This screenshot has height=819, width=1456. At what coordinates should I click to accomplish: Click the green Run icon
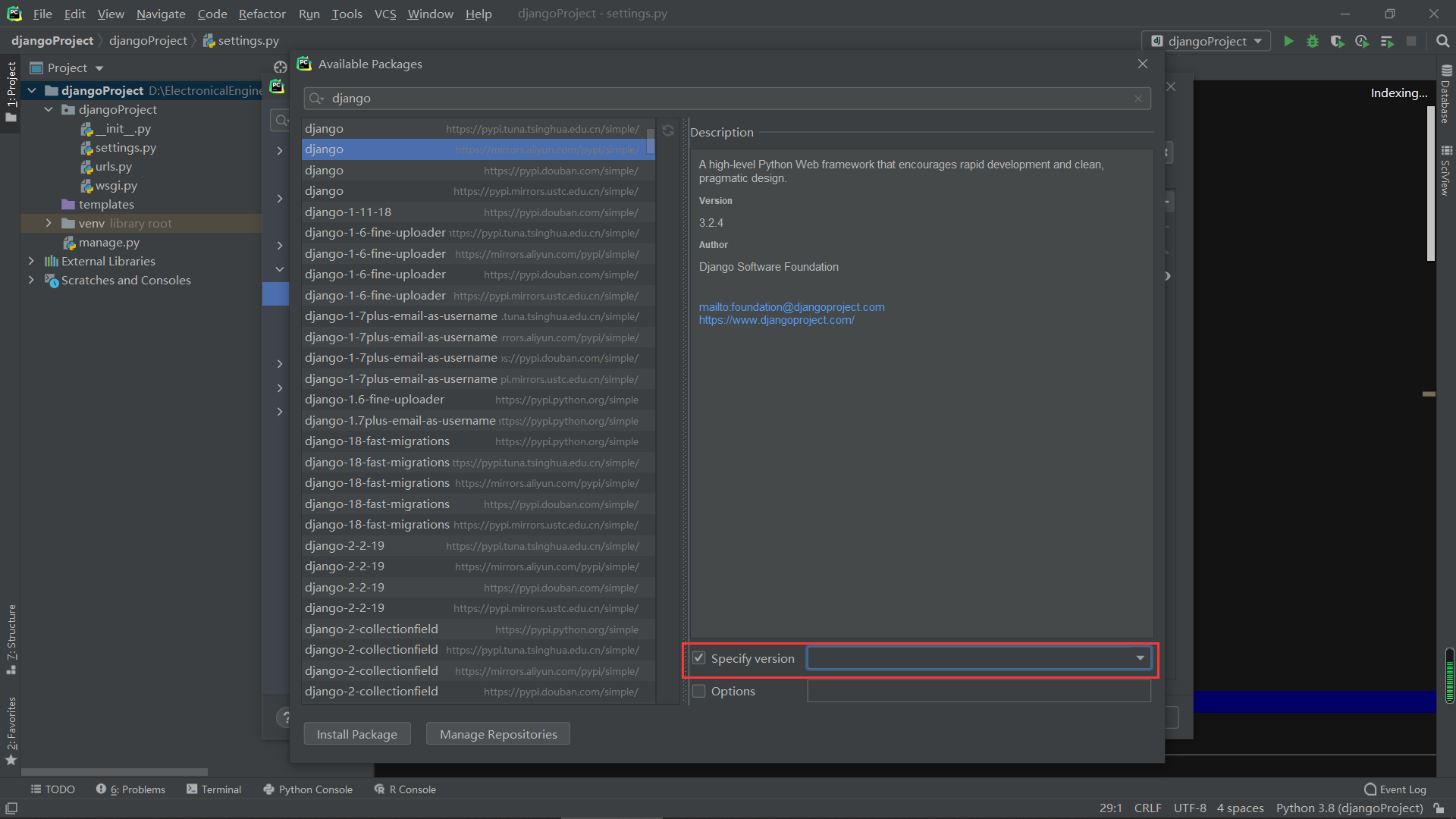tap(1288, 41)
